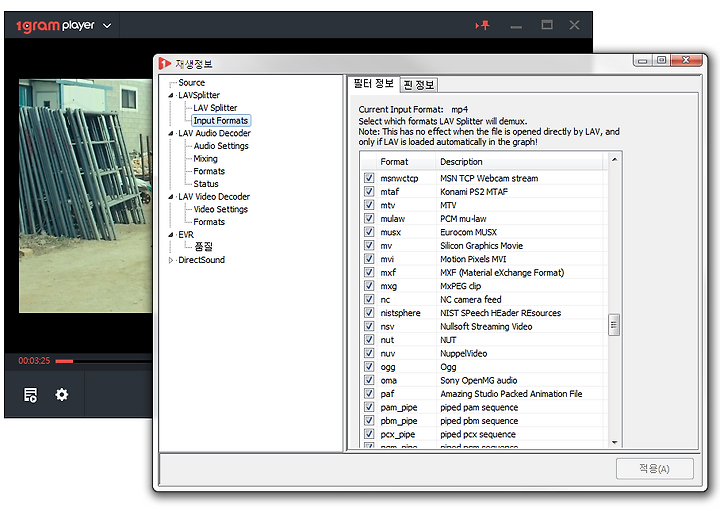Uncheck the mtaf format checkbox
Image resolution: width=720 pixels, height=515 pixels.
369,191
